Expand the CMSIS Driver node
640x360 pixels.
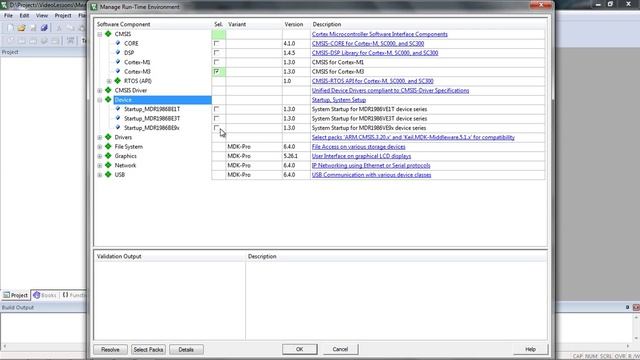point(100,91)
